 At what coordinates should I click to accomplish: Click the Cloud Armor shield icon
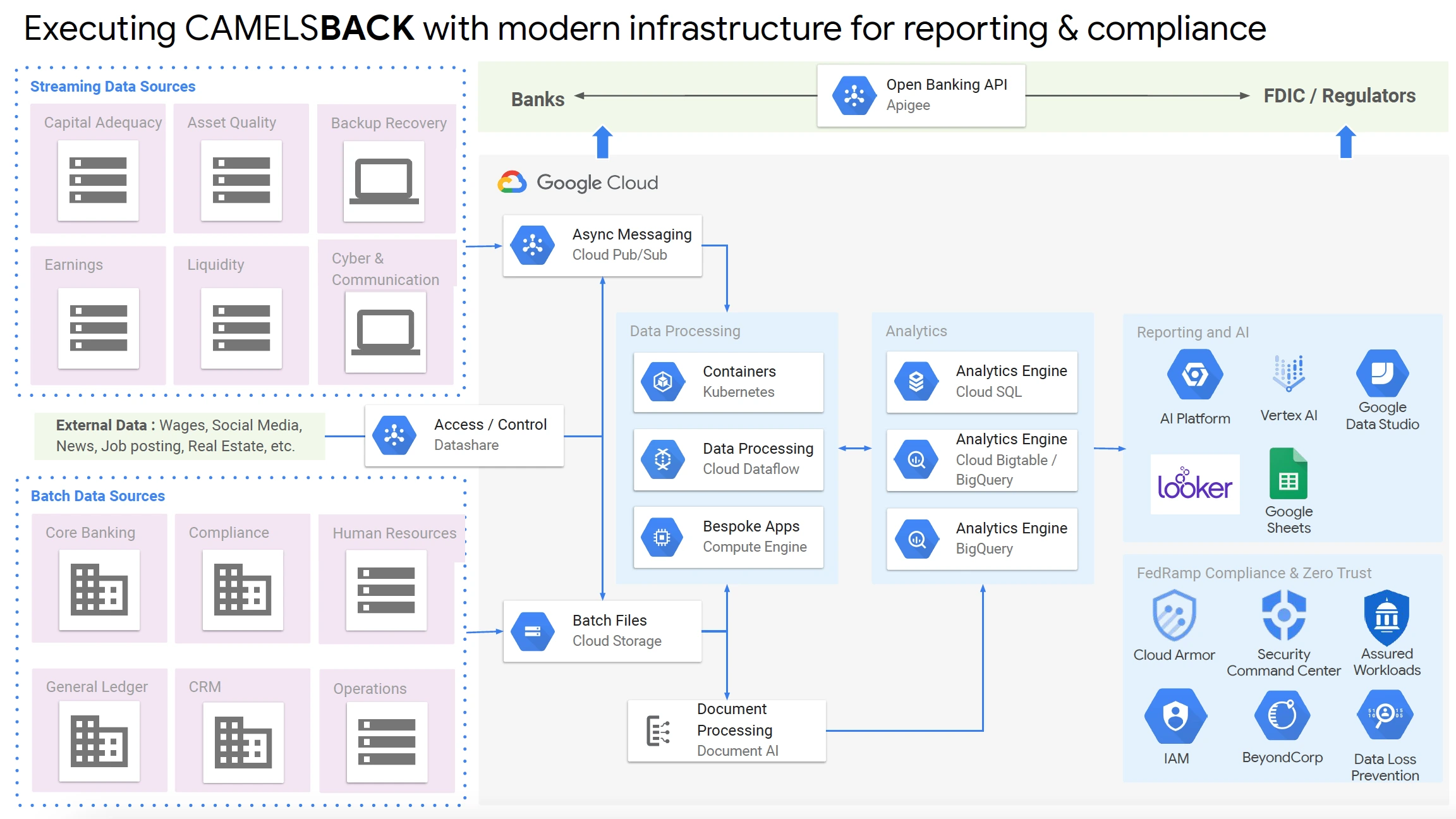[x=1174, y=616]
